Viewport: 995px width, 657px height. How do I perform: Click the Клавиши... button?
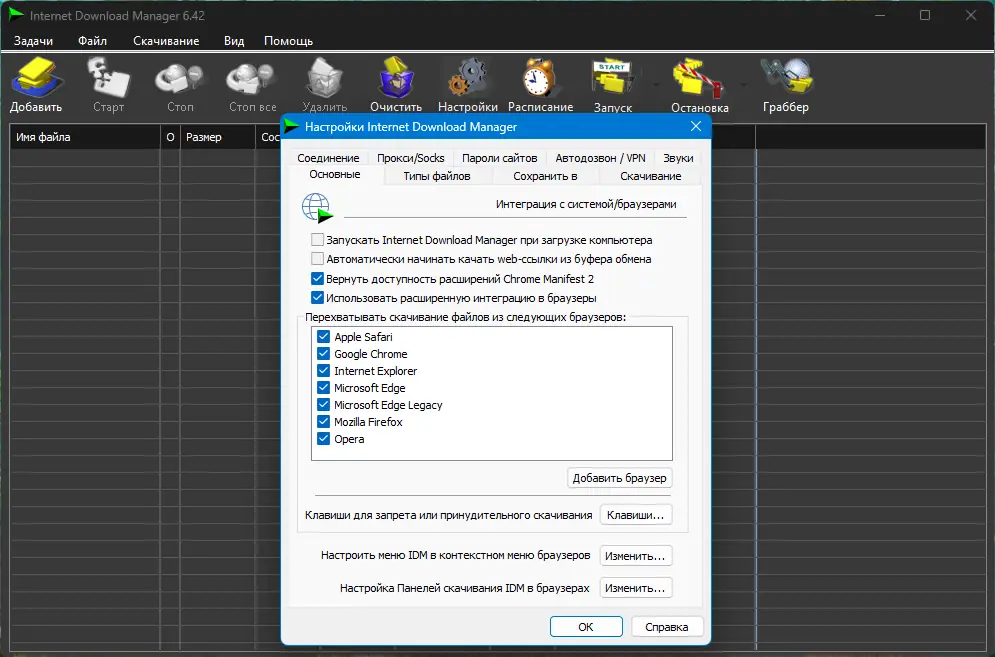635,515
